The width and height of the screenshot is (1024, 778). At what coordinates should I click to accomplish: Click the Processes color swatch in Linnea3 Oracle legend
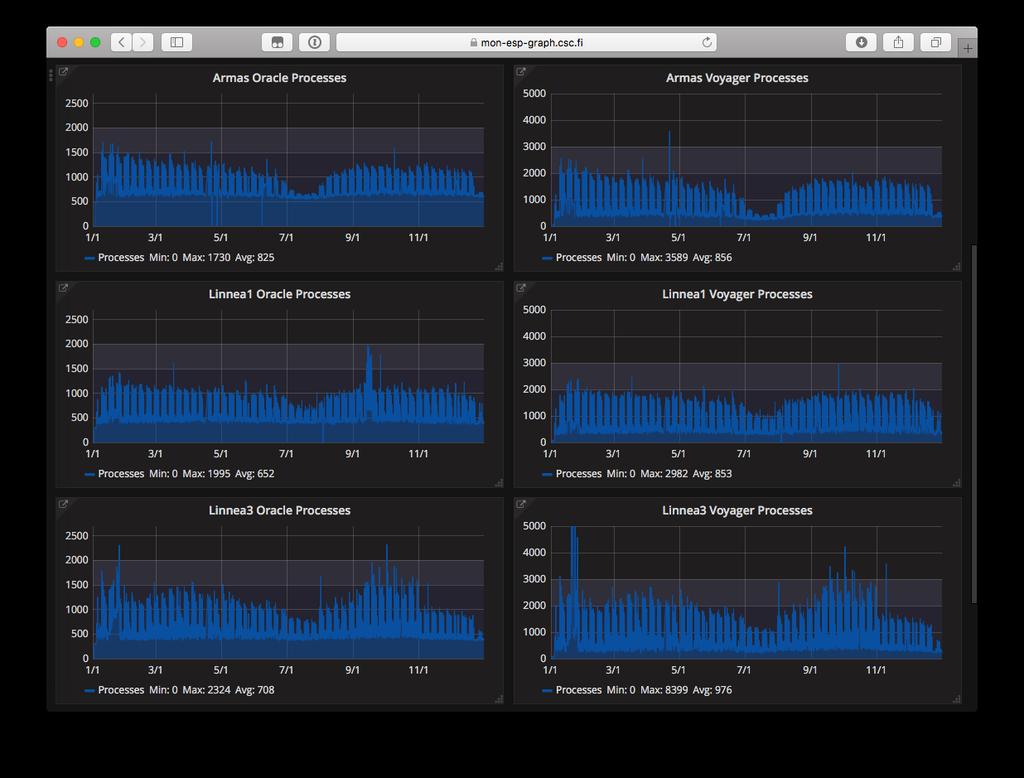89,690
